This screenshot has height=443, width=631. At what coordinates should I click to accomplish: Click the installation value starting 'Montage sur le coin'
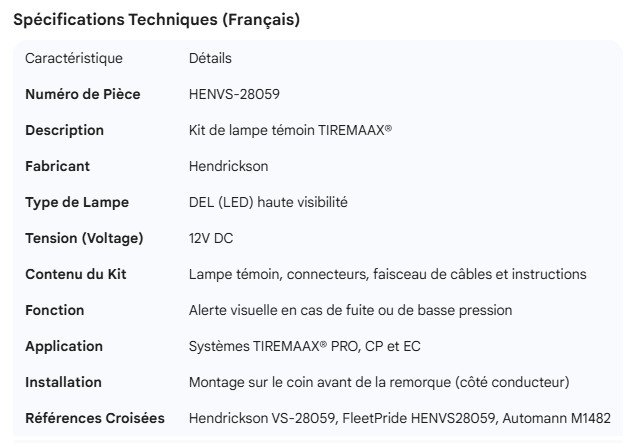click(x=379, y=382)
